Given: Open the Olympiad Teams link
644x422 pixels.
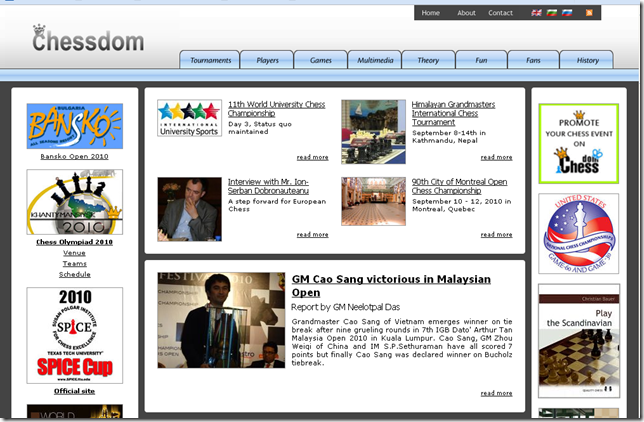Looking at the screenshot, I should [74, 263].
